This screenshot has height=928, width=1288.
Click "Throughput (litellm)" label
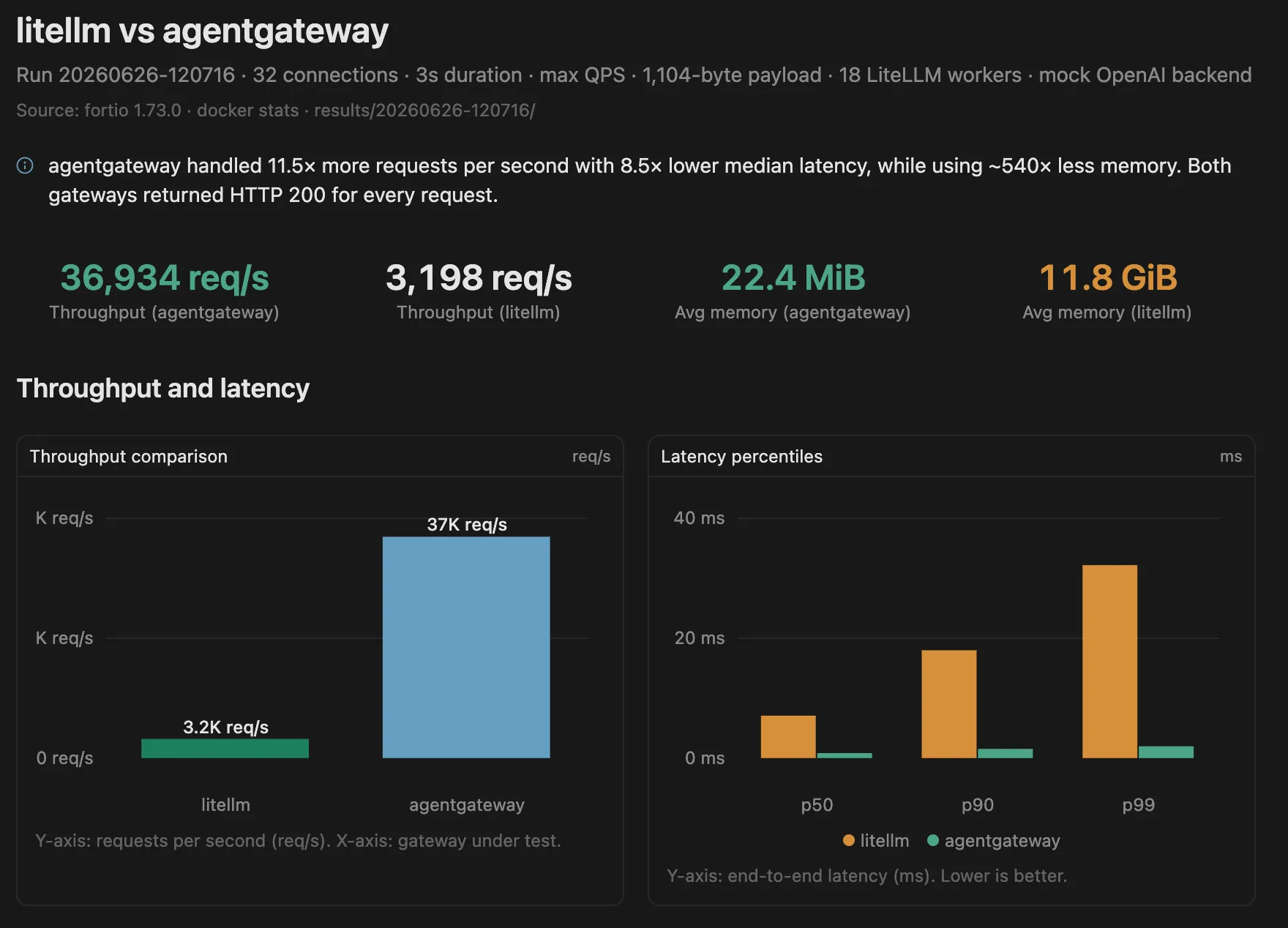point(479,313)
